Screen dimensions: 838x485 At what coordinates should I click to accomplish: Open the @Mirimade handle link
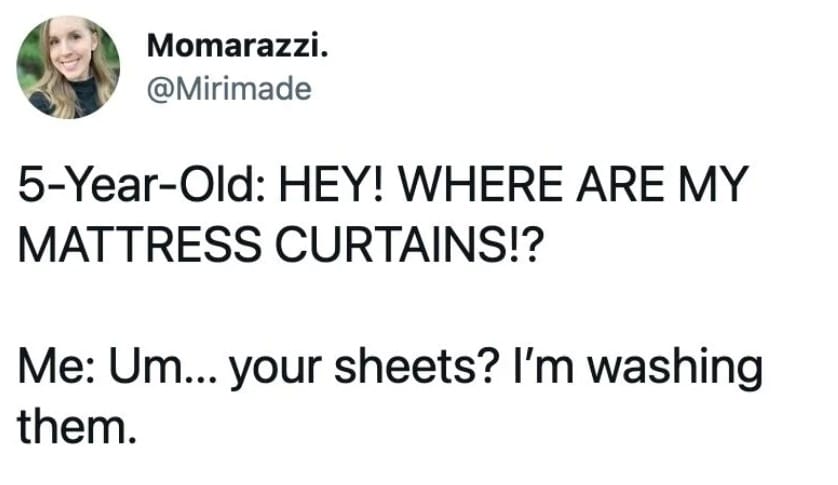[229, 89]
